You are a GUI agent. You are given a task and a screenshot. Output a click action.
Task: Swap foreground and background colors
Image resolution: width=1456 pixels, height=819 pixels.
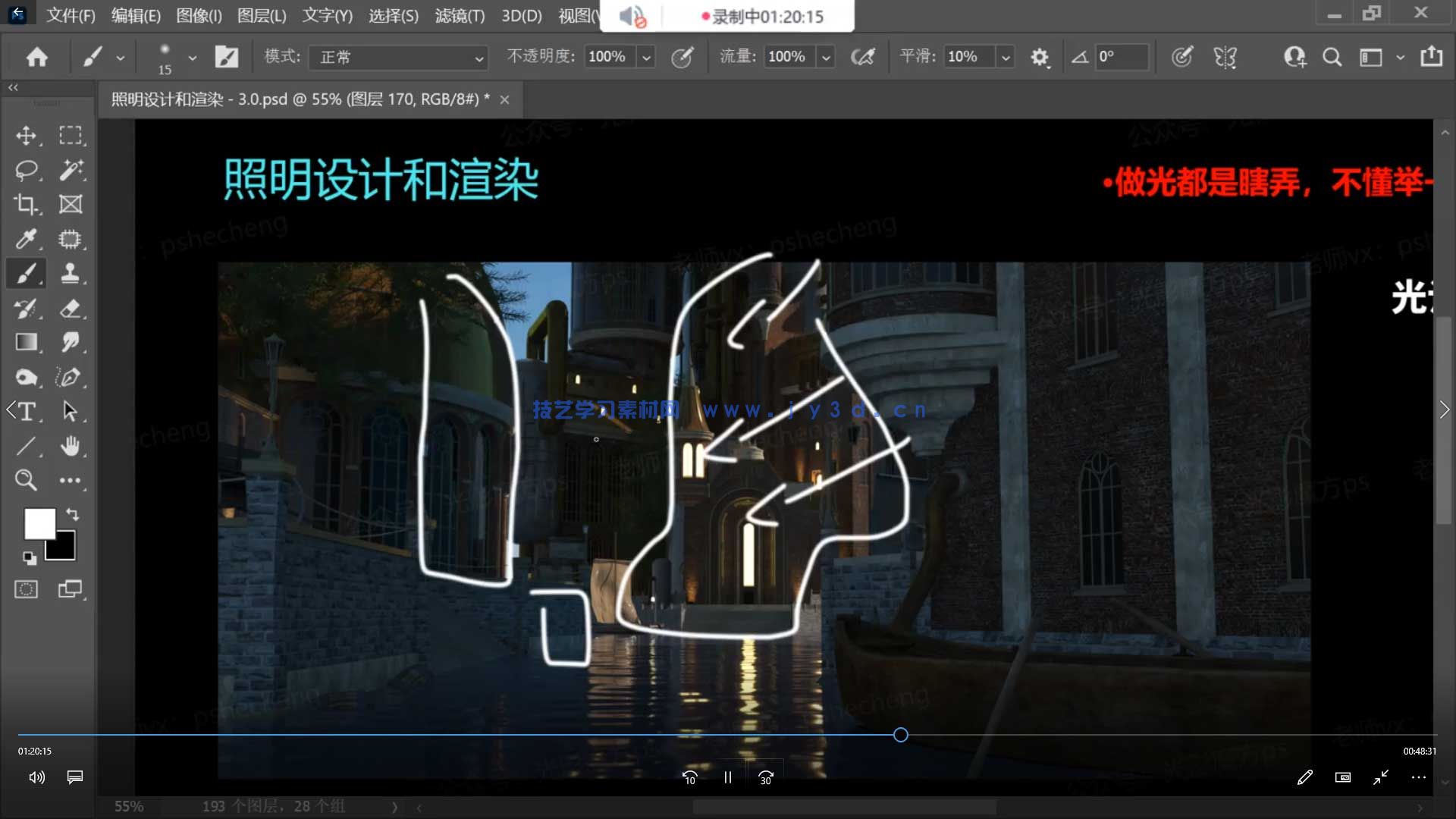(73, 514)
